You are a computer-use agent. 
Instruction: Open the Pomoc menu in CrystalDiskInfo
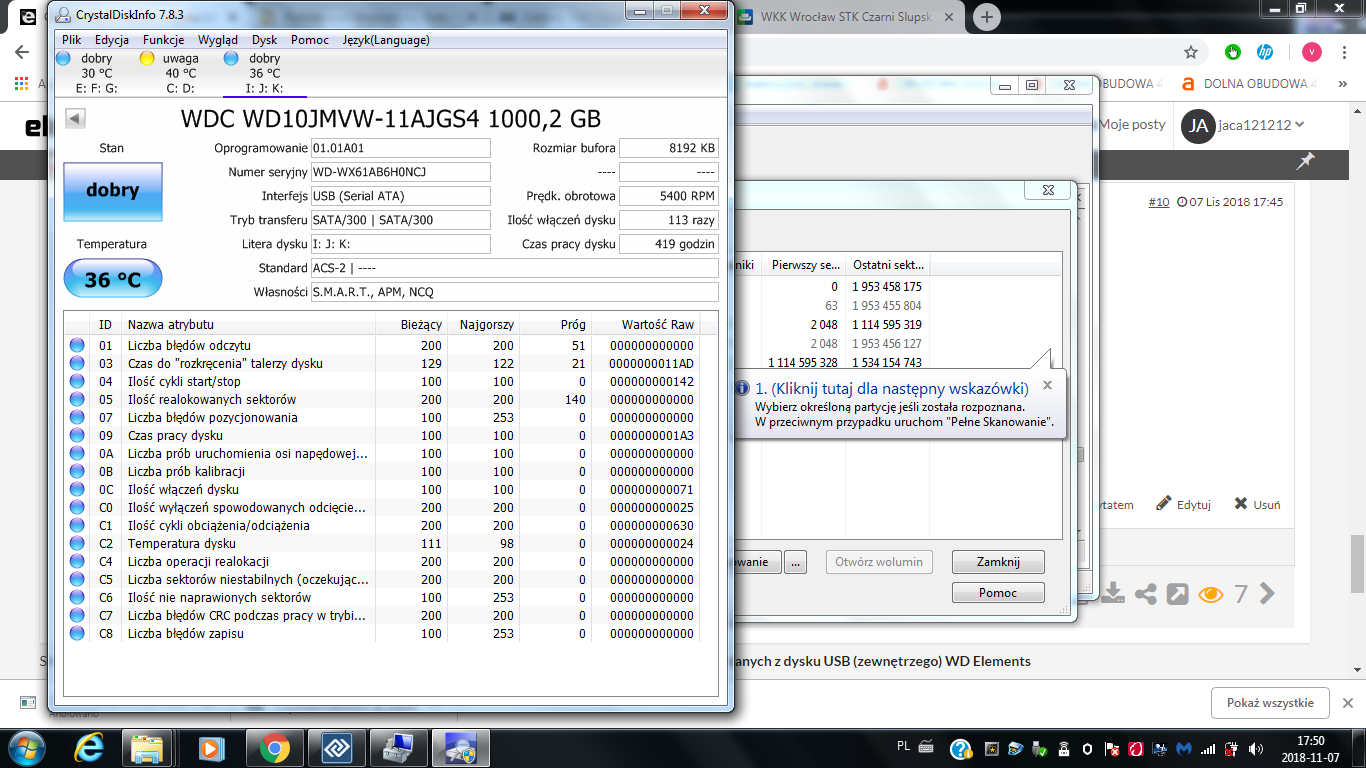(x=310, y=40)
